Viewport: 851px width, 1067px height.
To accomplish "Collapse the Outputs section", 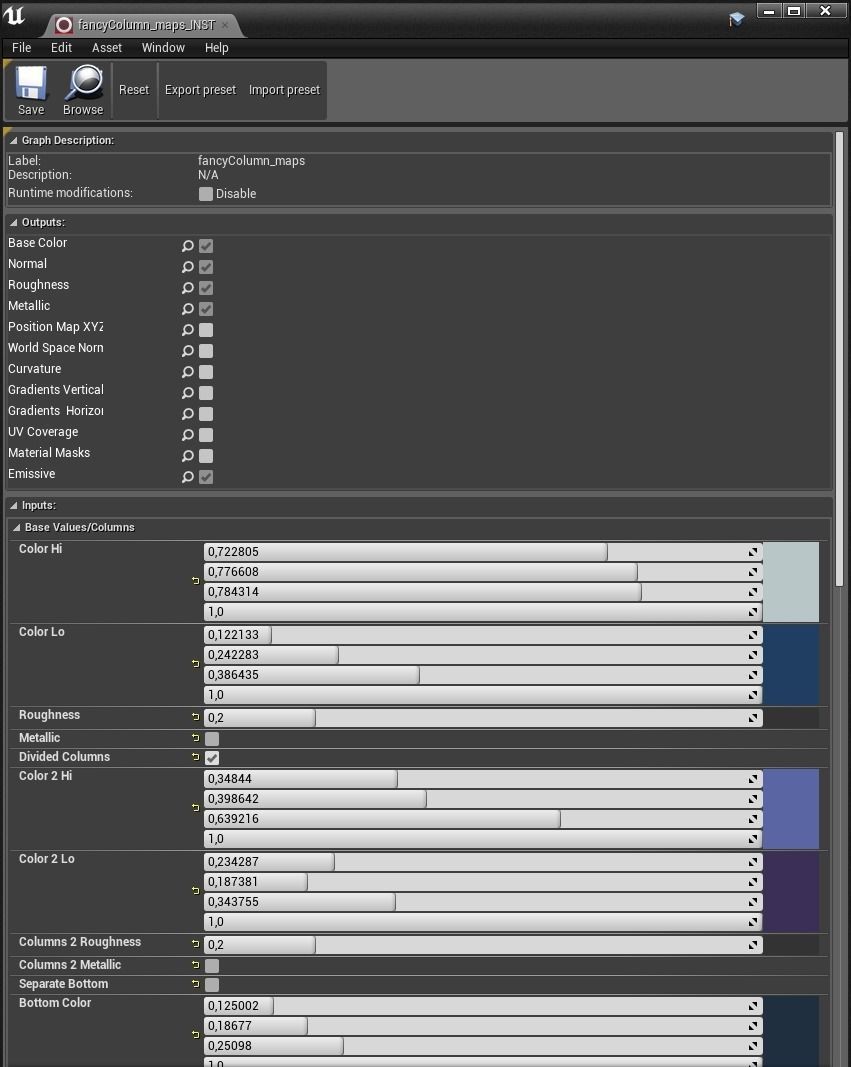I will tap(14, 223).
